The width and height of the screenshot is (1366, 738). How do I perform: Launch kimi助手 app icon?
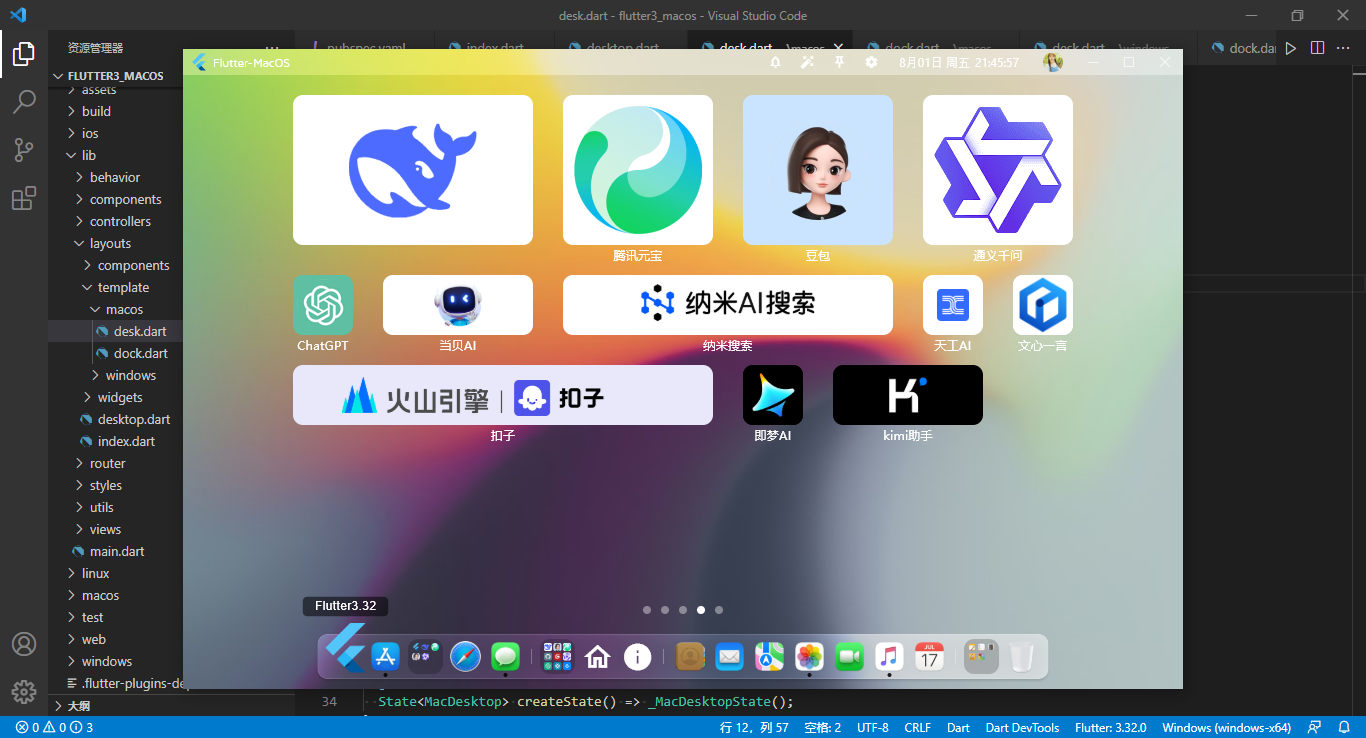tap(906, 394)
